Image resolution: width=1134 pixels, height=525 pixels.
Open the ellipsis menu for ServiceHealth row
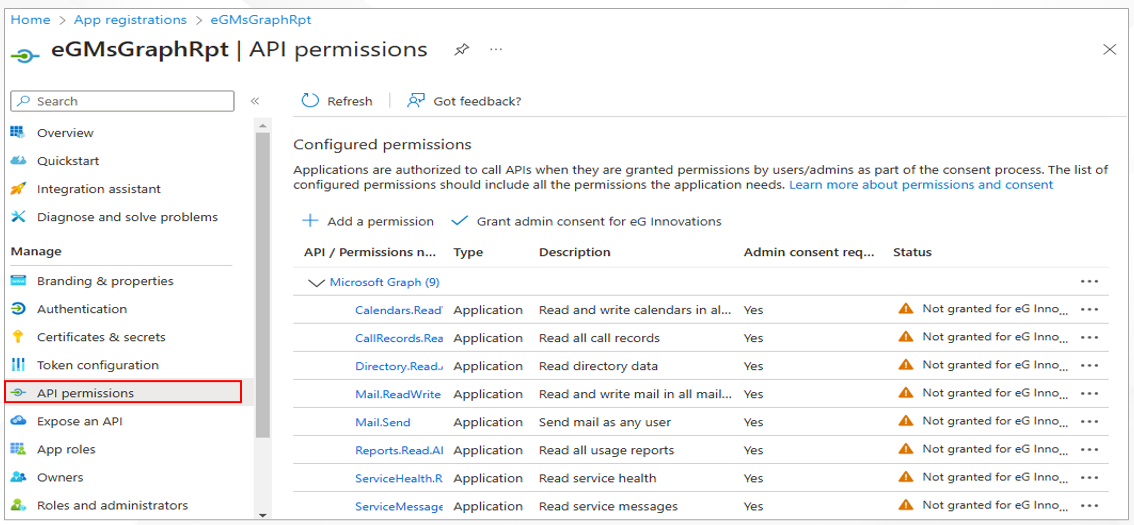tap(1089, 478)
